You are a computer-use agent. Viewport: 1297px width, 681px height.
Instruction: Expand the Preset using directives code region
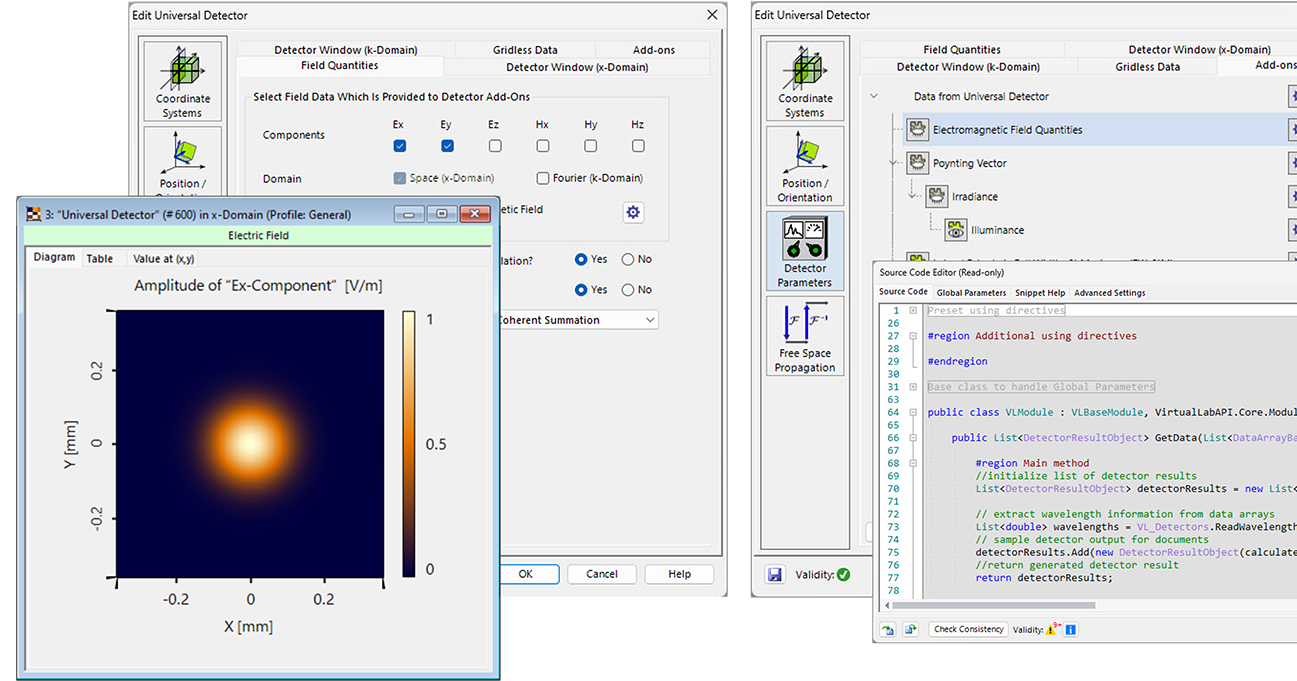click(913, 311)
